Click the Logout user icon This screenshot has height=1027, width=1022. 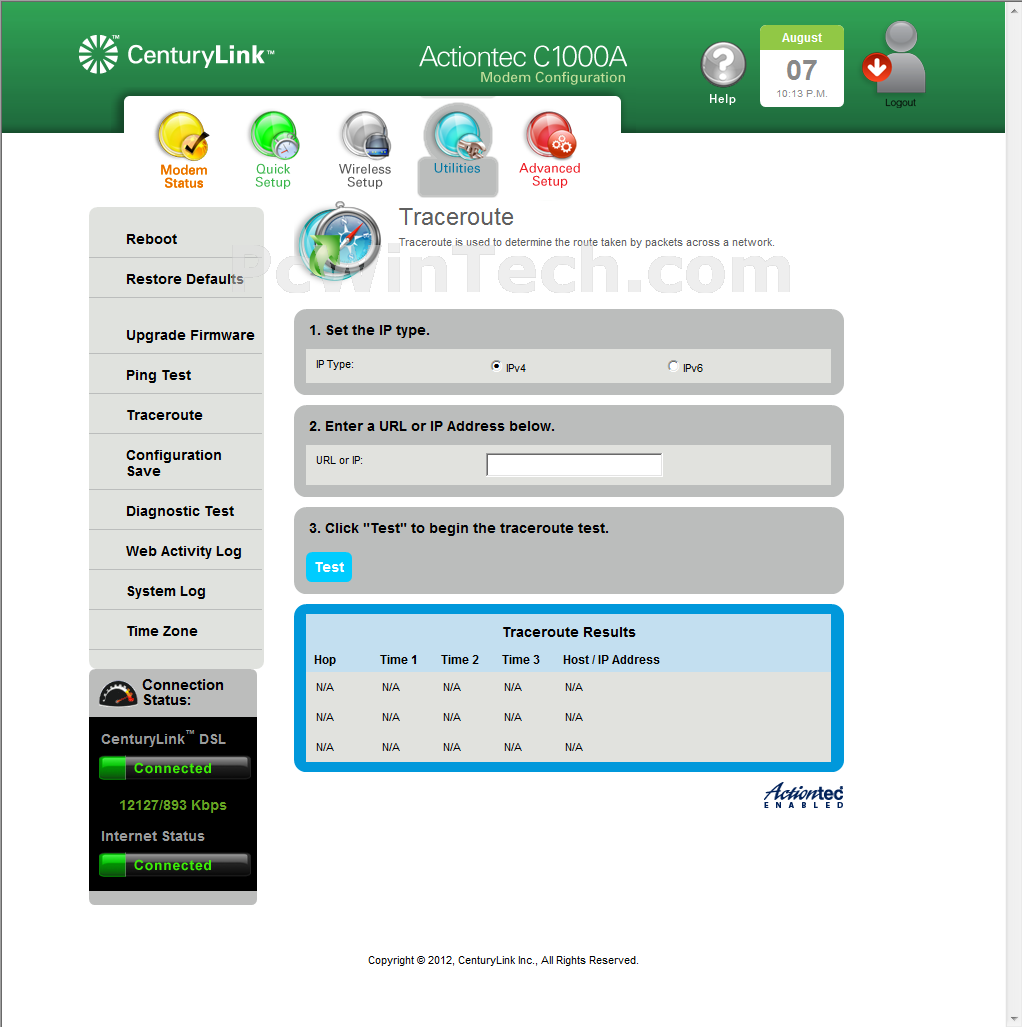894,57
